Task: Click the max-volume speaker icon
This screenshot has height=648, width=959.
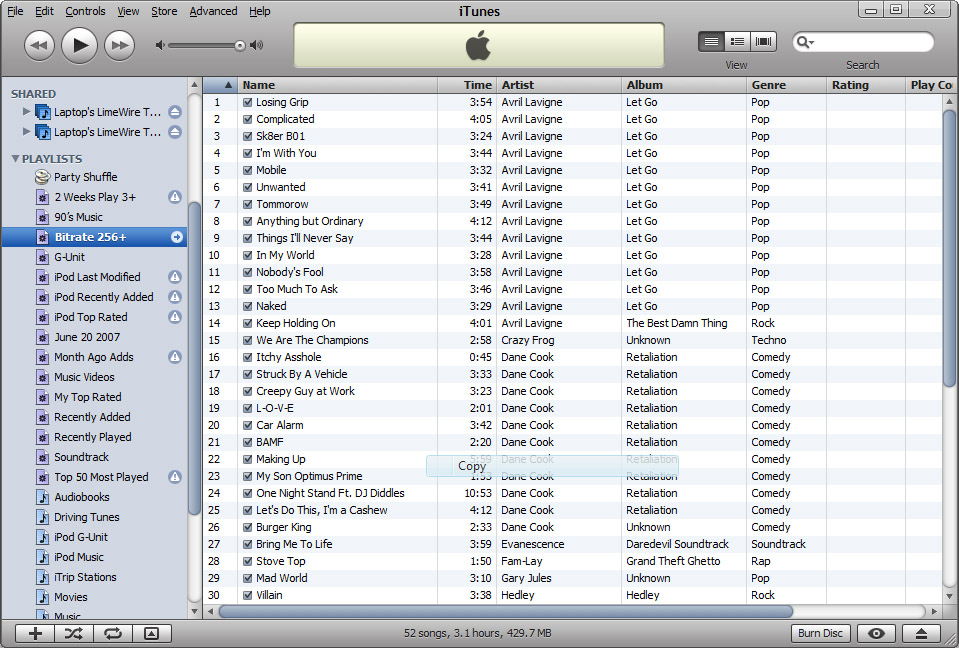Action: (257, 45)
